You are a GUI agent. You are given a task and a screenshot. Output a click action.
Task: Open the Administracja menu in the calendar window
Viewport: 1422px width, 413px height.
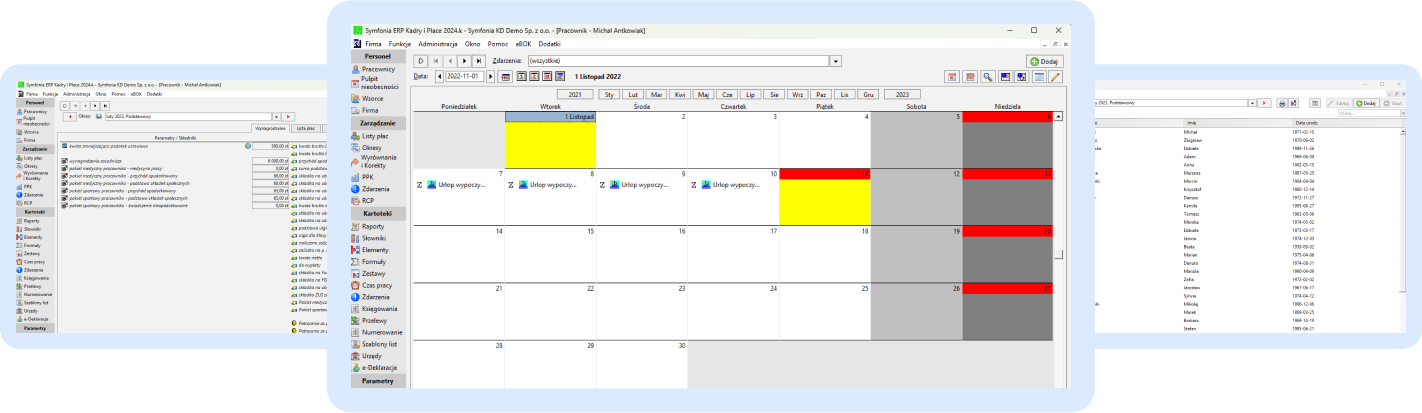[438, 45]
